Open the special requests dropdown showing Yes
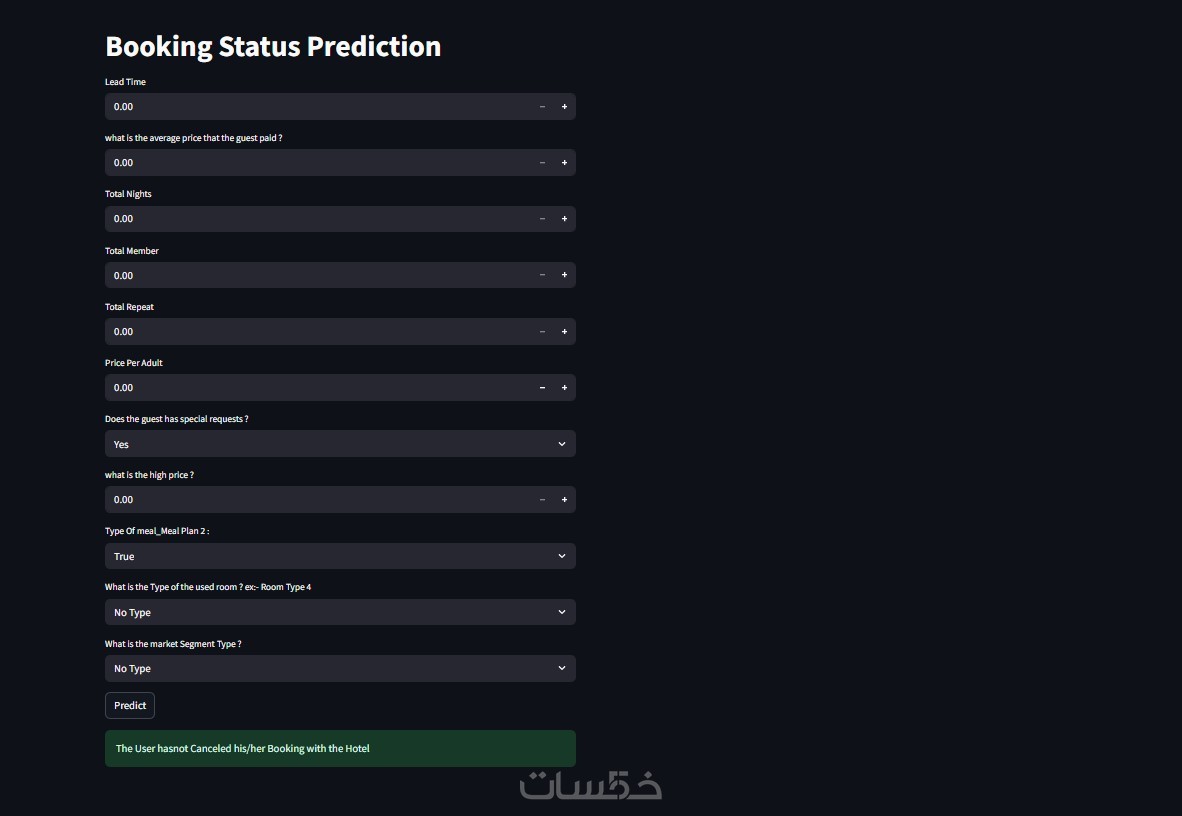The image size is (1182, 816). 340,444
